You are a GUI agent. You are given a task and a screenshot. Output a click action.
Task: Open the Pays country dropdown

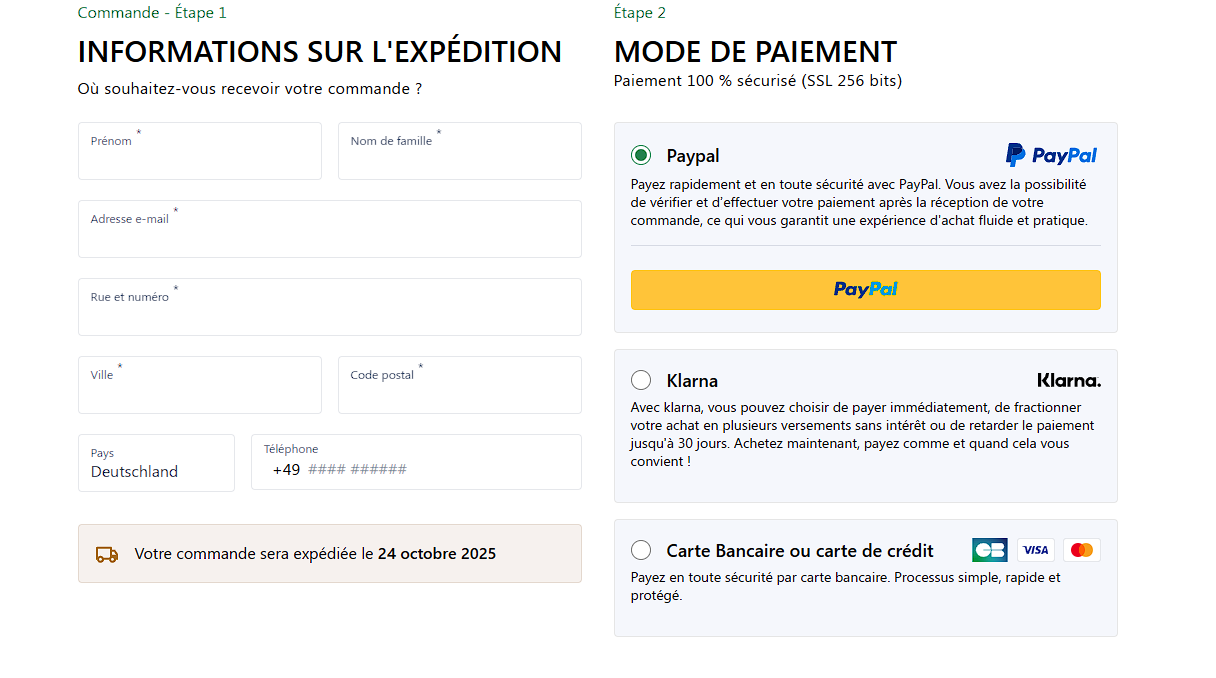[156, 463]
